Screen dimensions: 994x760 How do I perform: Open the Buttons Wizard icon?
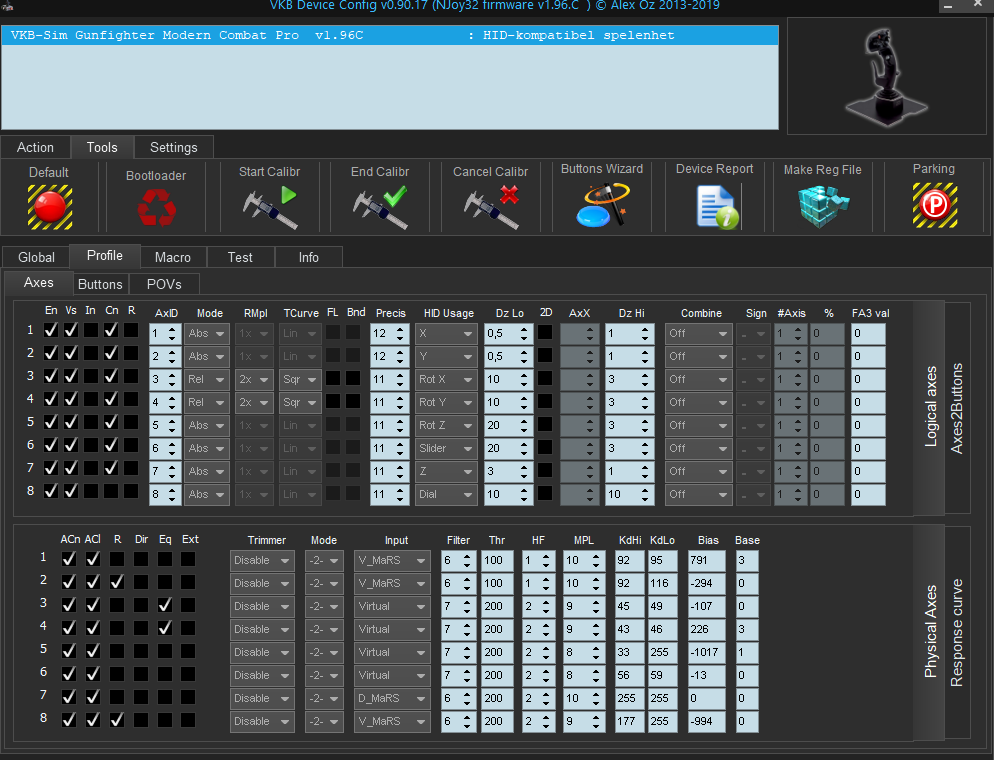click(602, 205)
